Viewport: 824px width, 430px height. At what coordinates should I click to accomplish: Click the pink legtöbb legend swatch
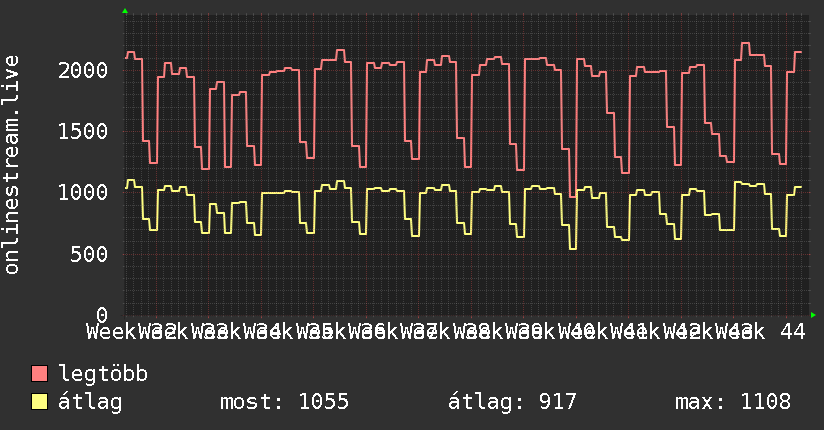pos(39,374)
